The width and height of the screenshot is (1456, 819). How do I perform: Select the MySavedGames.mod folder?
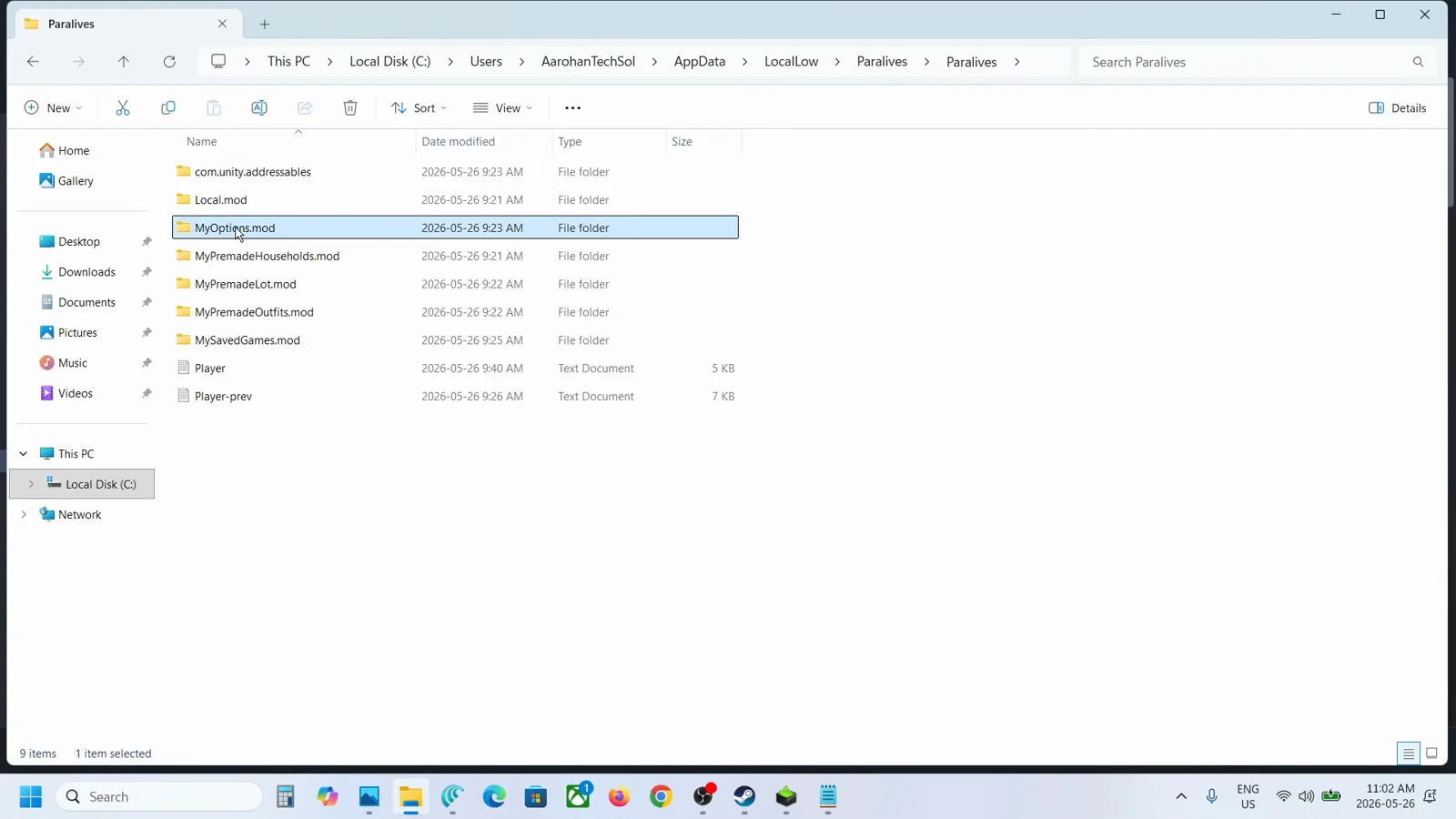(455, 340)
